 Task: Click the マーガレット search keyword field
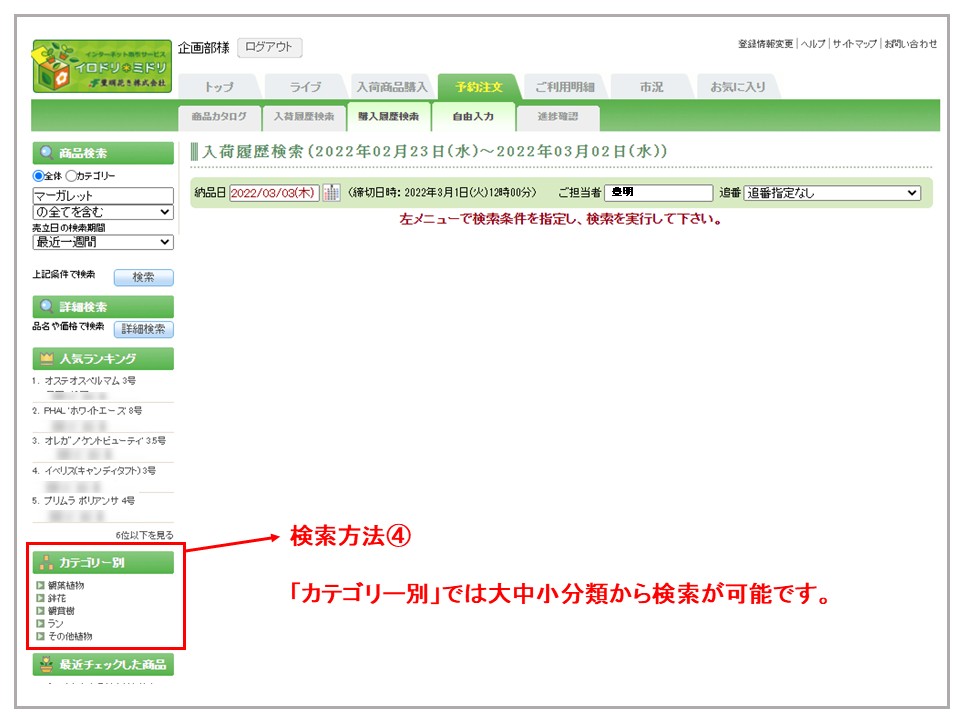point(103,196)
